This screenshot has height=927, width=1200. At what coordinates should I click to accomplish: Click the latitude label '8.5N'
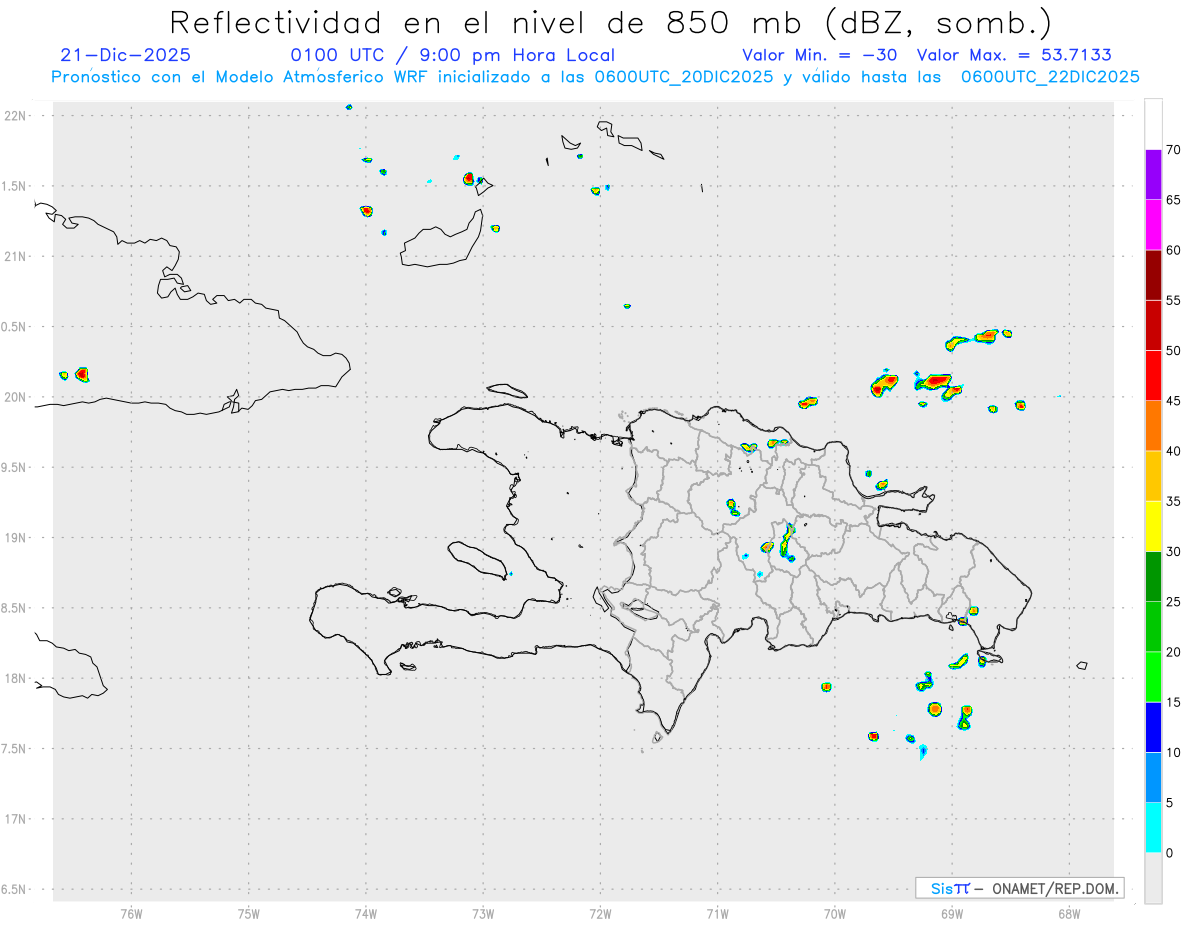coord(15,608)
